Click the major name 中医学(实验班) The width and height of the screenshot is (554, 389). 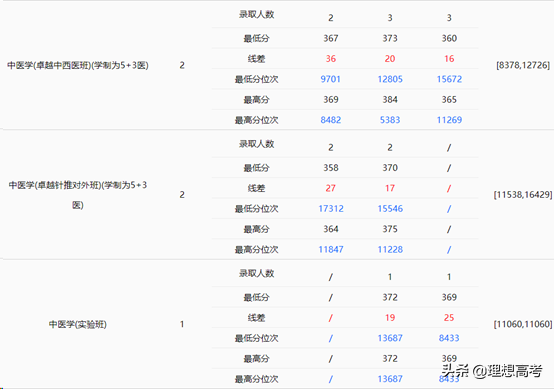[x=78, y=324]
